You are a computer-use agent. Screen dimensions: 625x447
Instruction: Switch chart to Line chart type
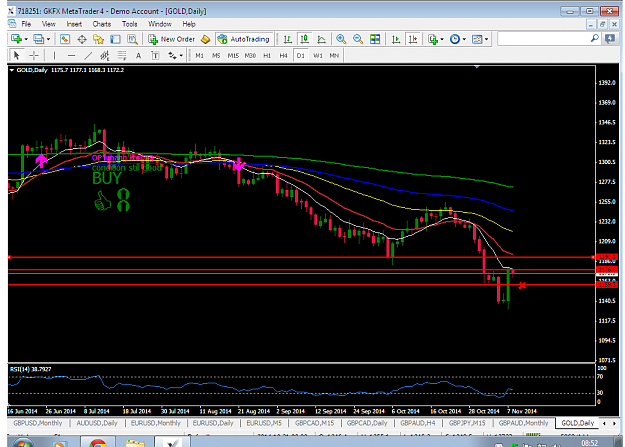(x=321, y=39)
